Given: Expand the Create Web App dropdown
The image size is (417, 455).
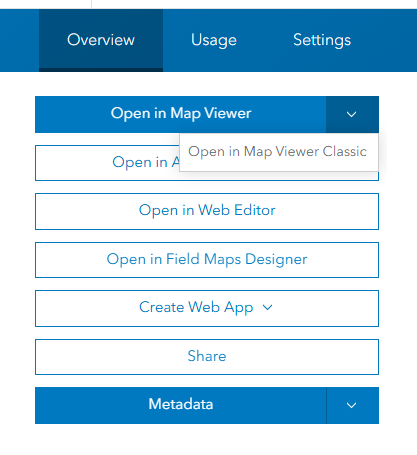Looking at the screenshot, I should tap(207, 308).
